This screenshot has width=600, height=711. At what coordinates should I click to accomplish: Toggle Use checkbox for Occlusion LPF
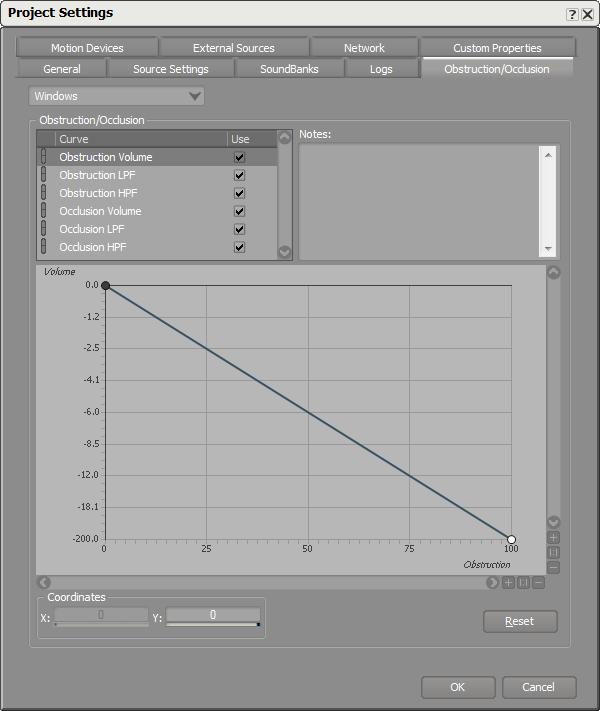point(239,229)
